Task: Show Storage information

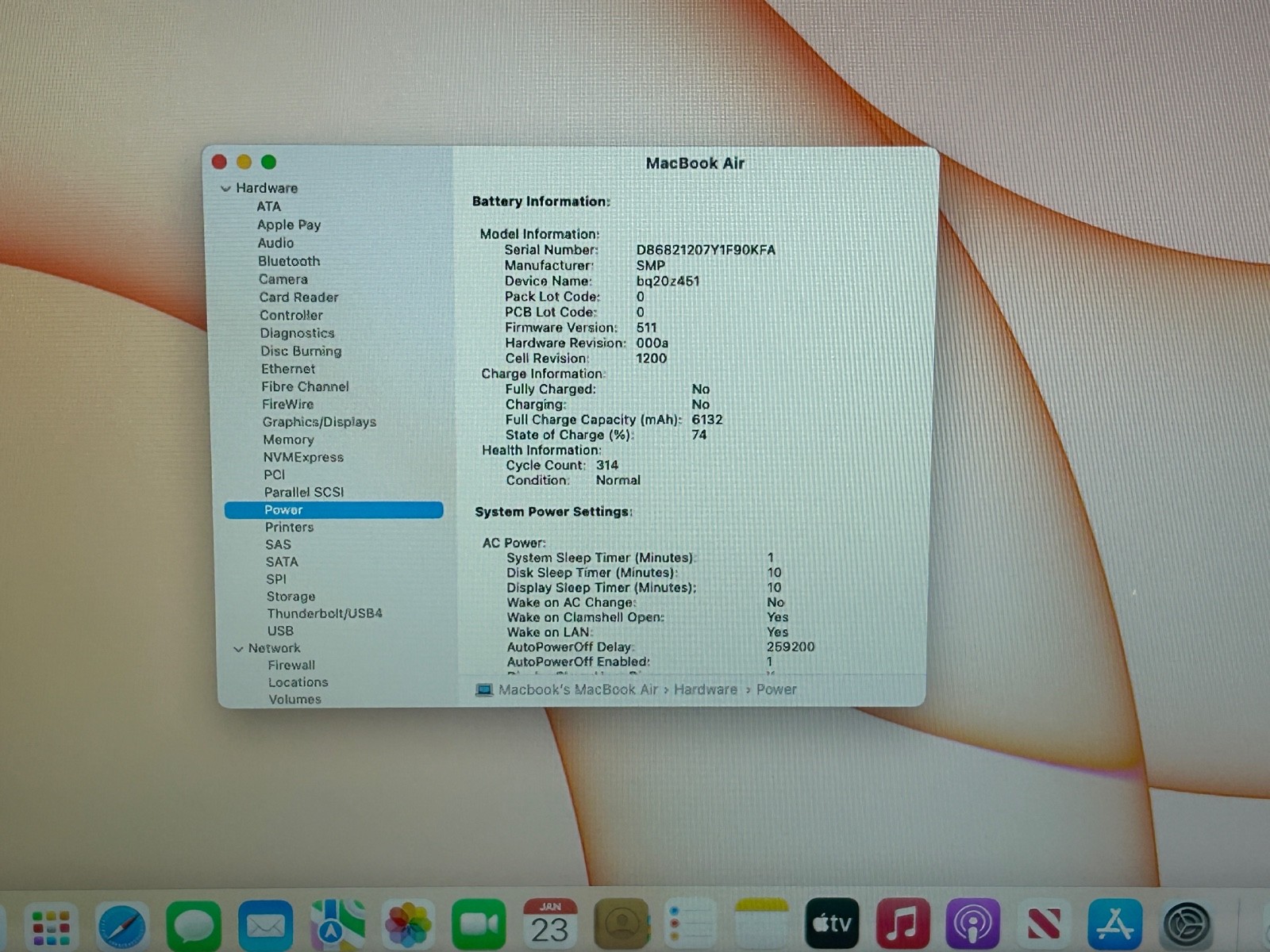Action: tap(291, 597)
